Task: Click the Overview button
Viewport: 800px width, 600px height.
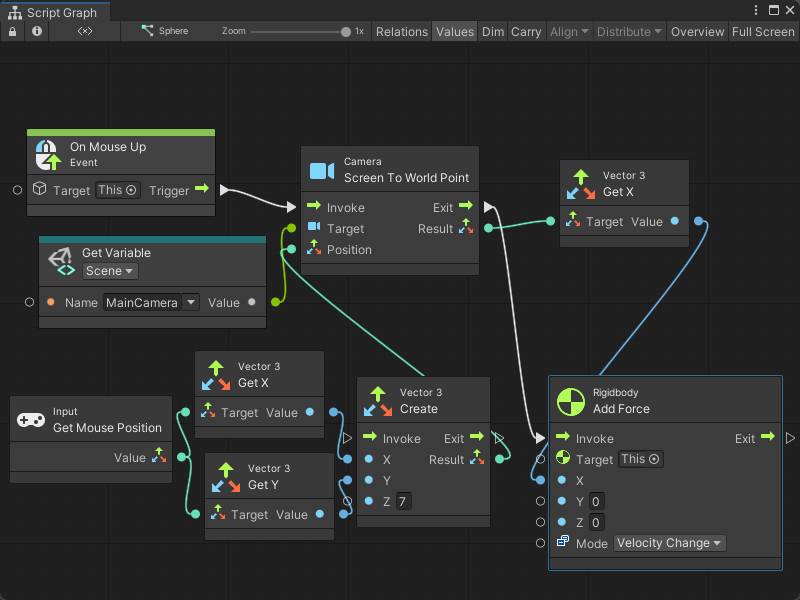Action: click(x=697, y=31)
